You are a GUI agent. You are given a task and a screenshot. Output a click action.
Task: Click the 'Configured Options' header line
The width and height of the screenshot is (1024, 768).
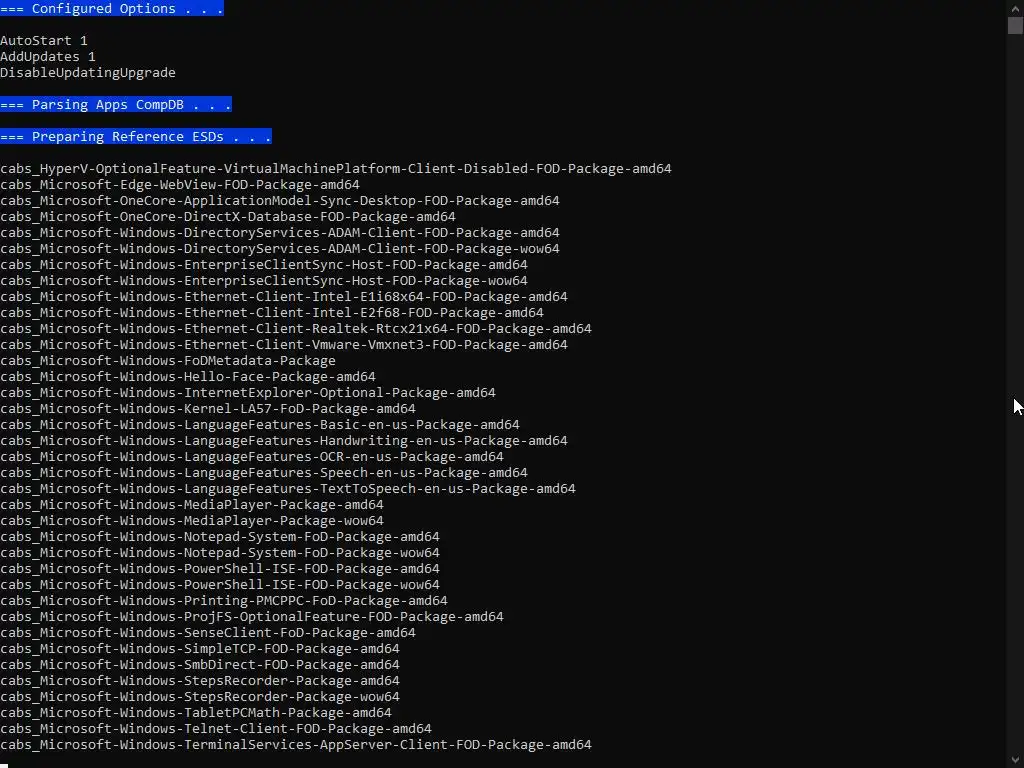[112, 8]
